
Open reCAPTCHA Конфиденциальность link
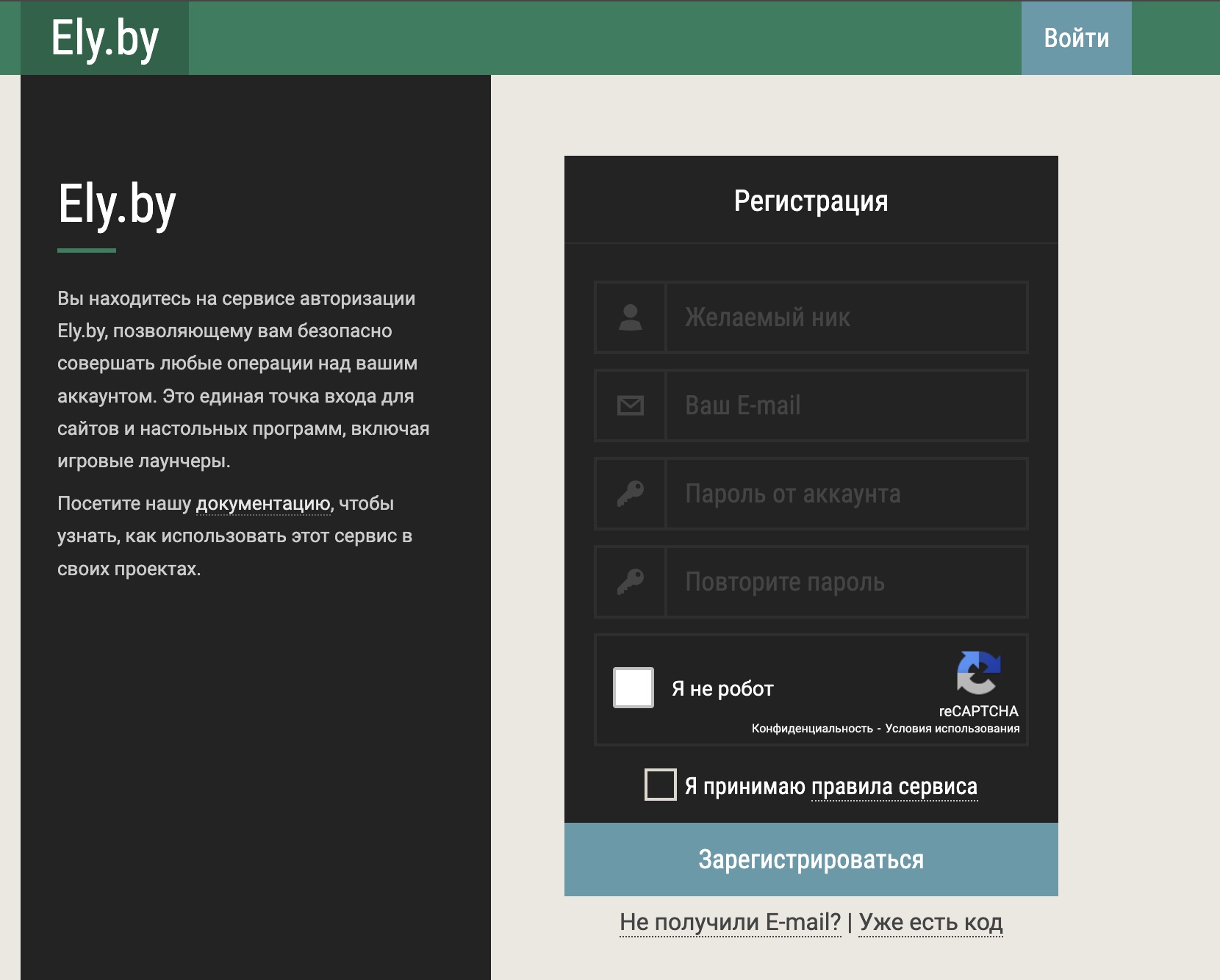pyautogui.click(x=812, y=729)
